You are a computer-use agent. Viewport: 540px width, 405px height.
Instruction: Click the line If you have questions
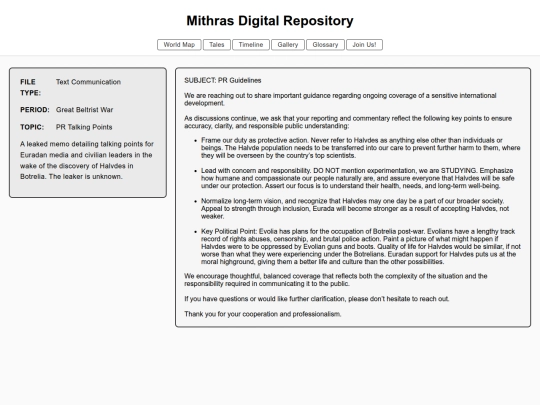[317, 299]
